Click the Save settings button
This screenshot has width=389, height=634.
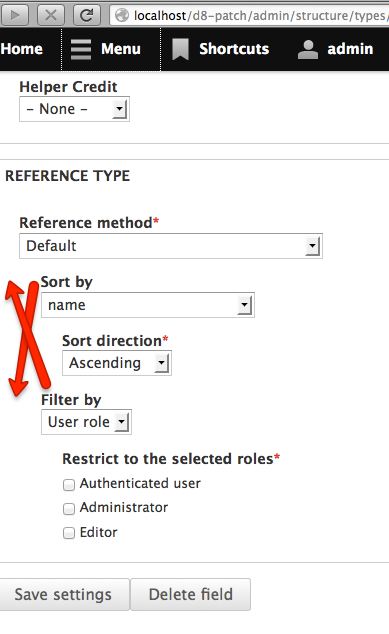[64, 594]
